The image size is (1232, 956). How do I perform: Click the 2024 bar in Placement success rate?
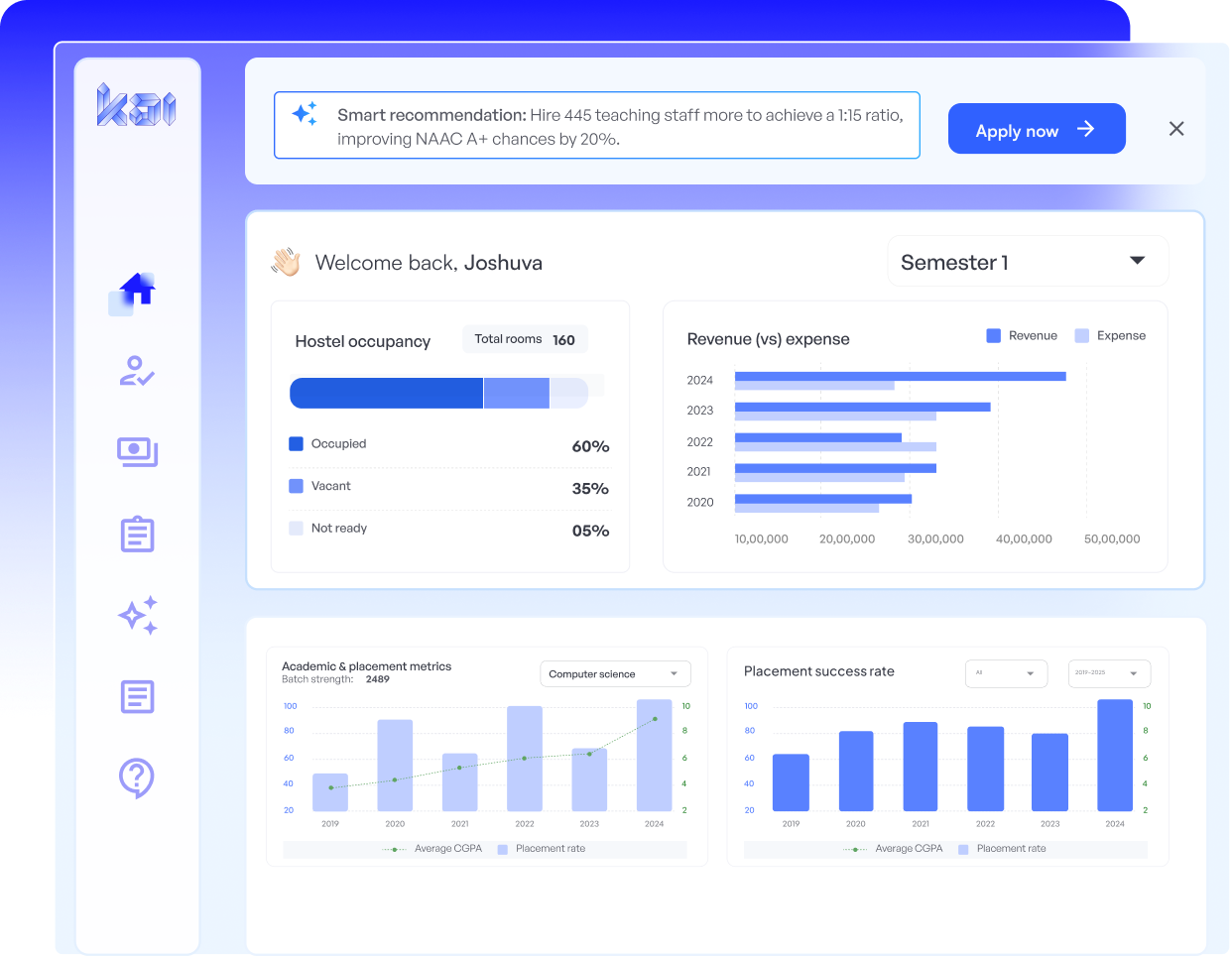[x=1114, y=756]
